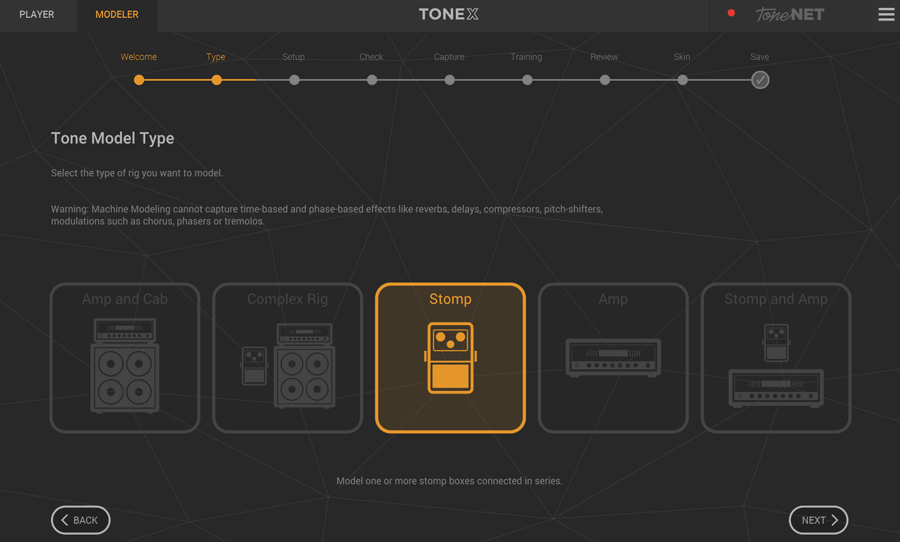Click 'Select the type of rig' text
Screen dimensions: 900x542
pyautogui.click(x=137, y=173)
